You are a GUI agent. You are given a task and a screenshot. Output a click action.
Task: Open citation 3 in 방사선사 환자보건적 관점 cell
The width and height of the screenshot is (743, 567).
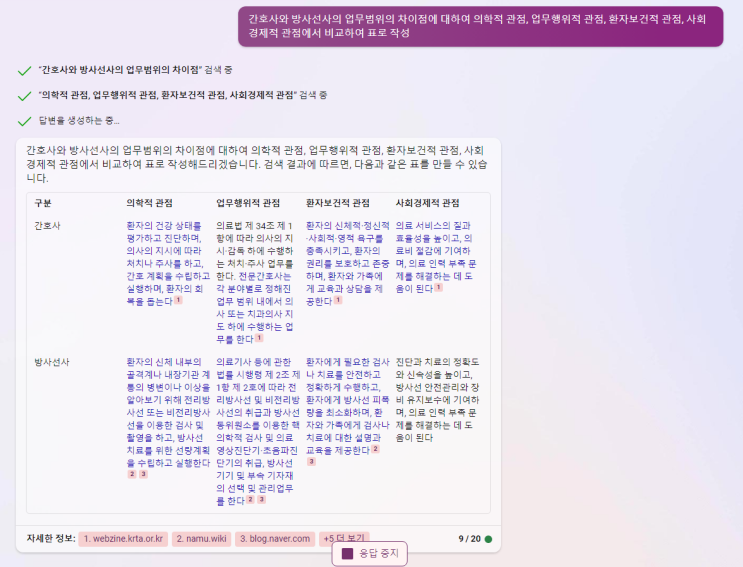pyautogui.click(x=311, y=461)
